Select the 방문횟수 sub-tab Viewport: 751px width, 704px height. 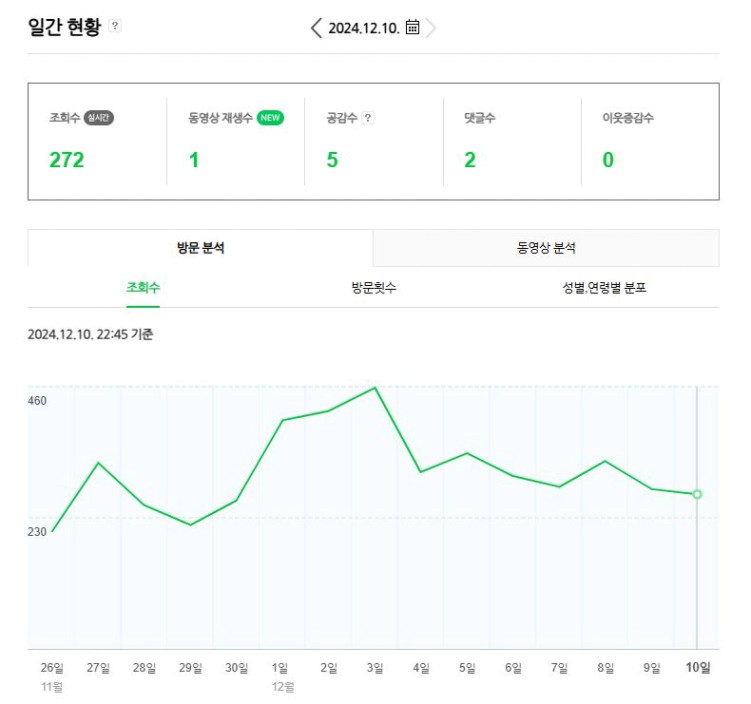(x=374, y=288)
